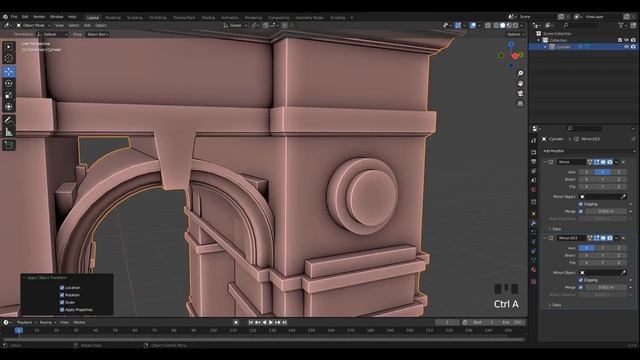Play the animation forward
640x360 pixels.
click(271, 322)
